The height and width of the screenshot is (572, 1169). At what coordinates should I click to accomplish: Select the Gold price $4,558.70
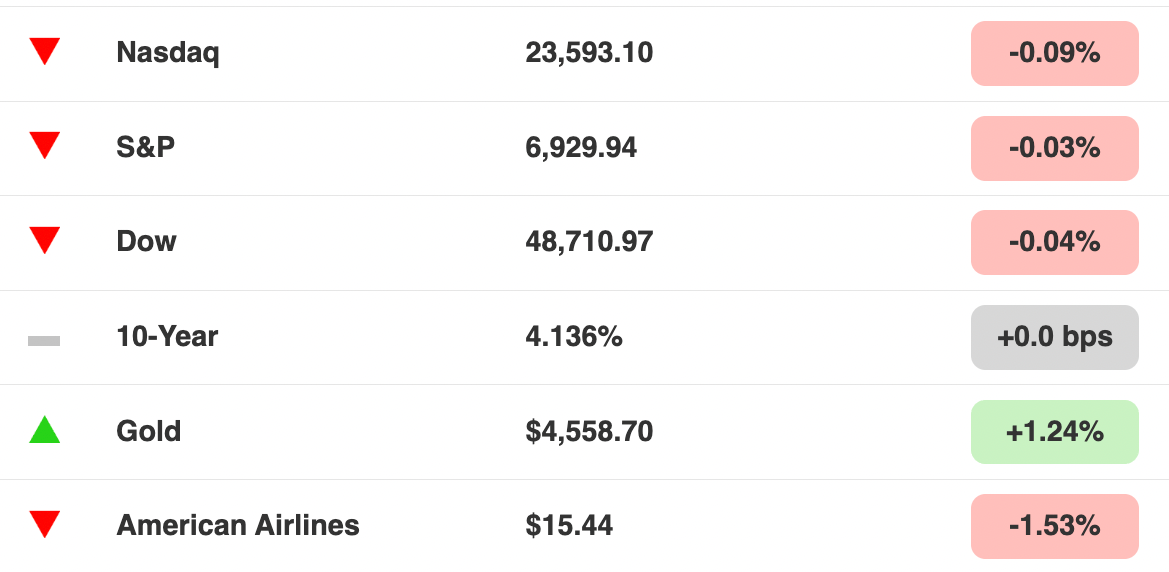point(589,431)
